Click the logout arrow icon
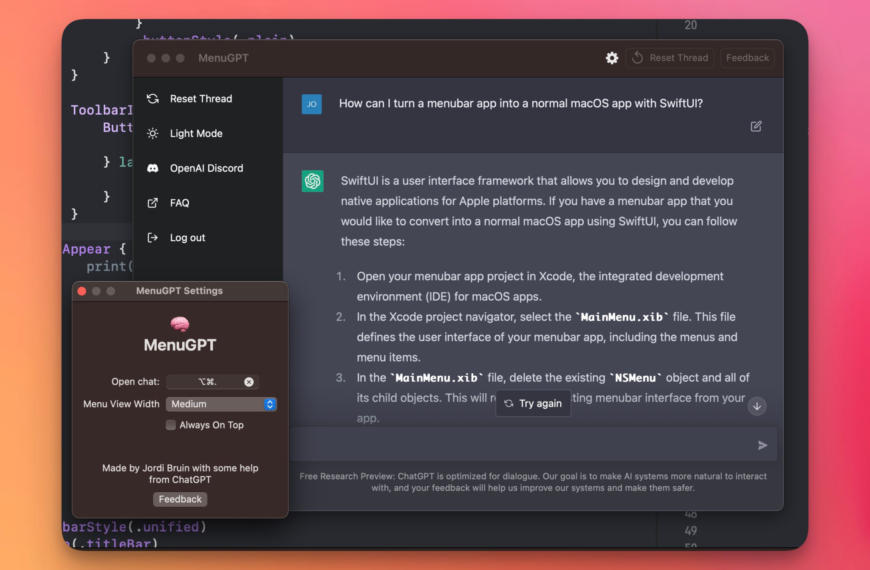Screen dimensions: 870x570 click(x=153, y=238)
